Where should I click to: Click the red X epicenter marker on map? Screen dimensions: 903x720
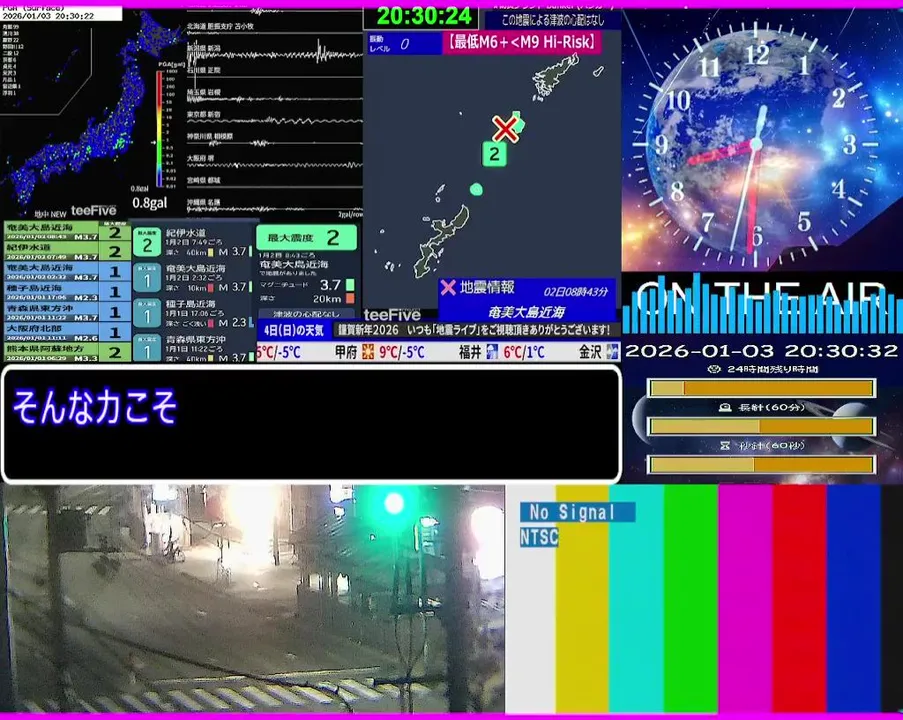coord(505,129)
